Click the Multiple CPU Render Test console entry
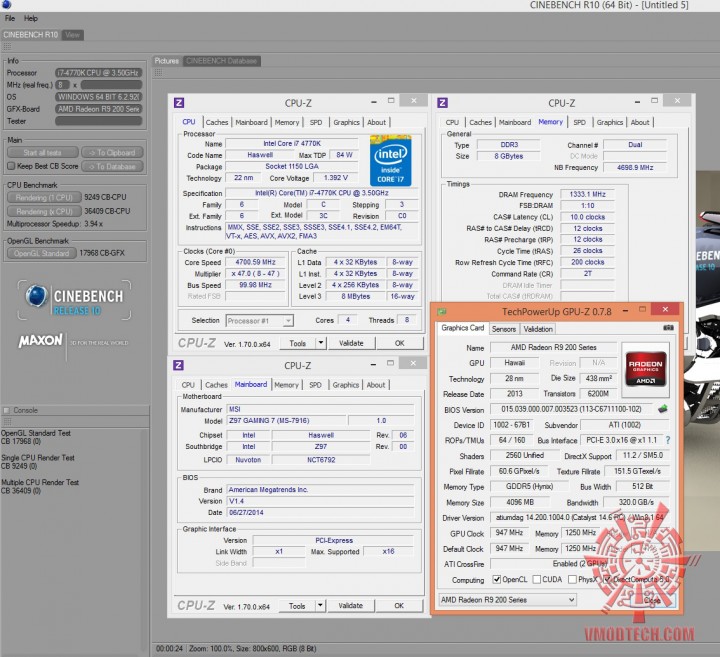Viewport: 720px width, 657px height. [x=40, y=486]
